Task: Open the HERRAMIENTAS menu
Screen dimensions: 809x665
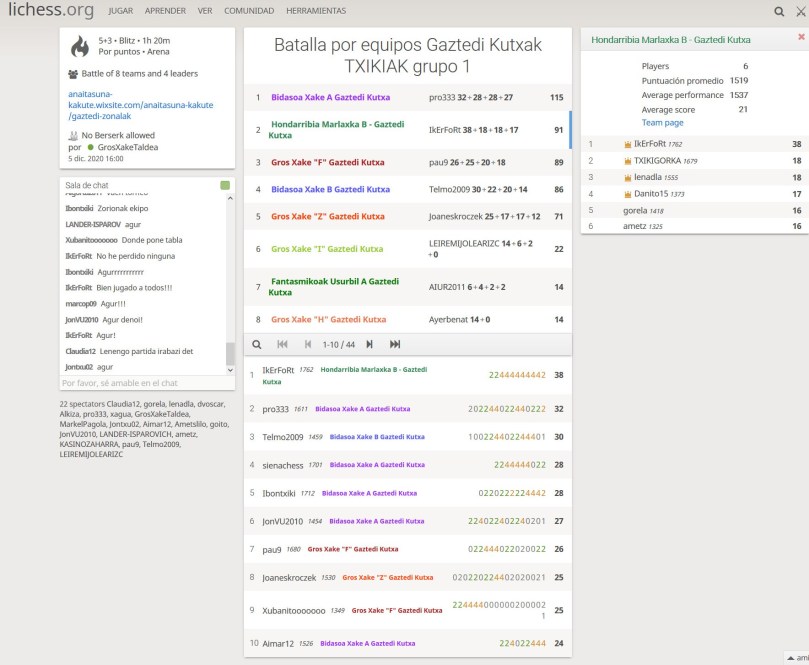Action: [316, 11]
